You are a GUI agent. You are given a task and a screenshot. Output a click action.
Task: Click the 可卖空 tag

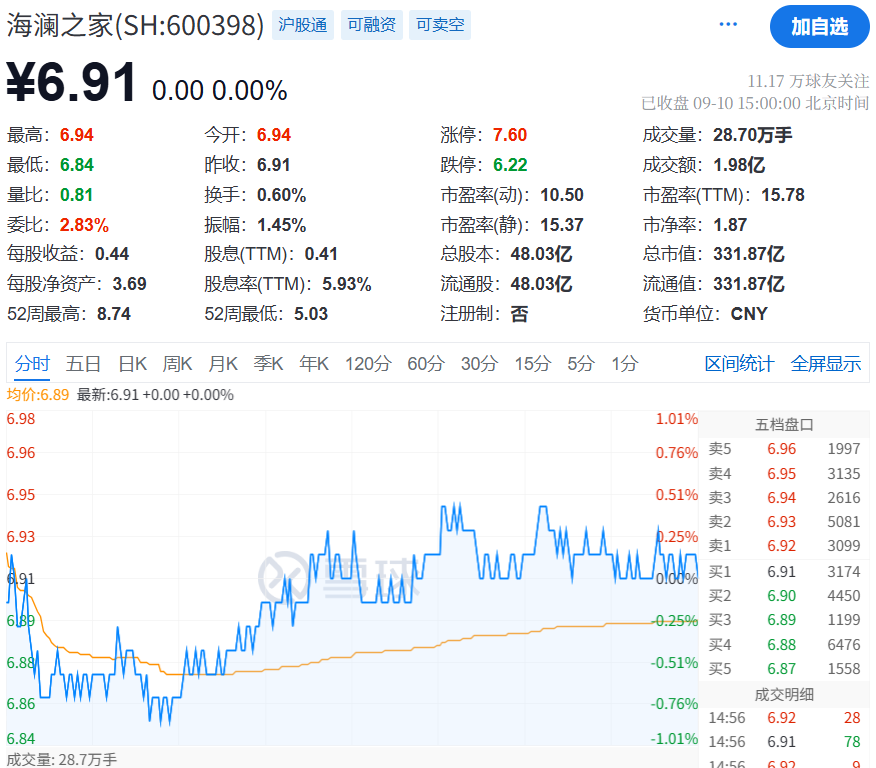click(440, 25)
